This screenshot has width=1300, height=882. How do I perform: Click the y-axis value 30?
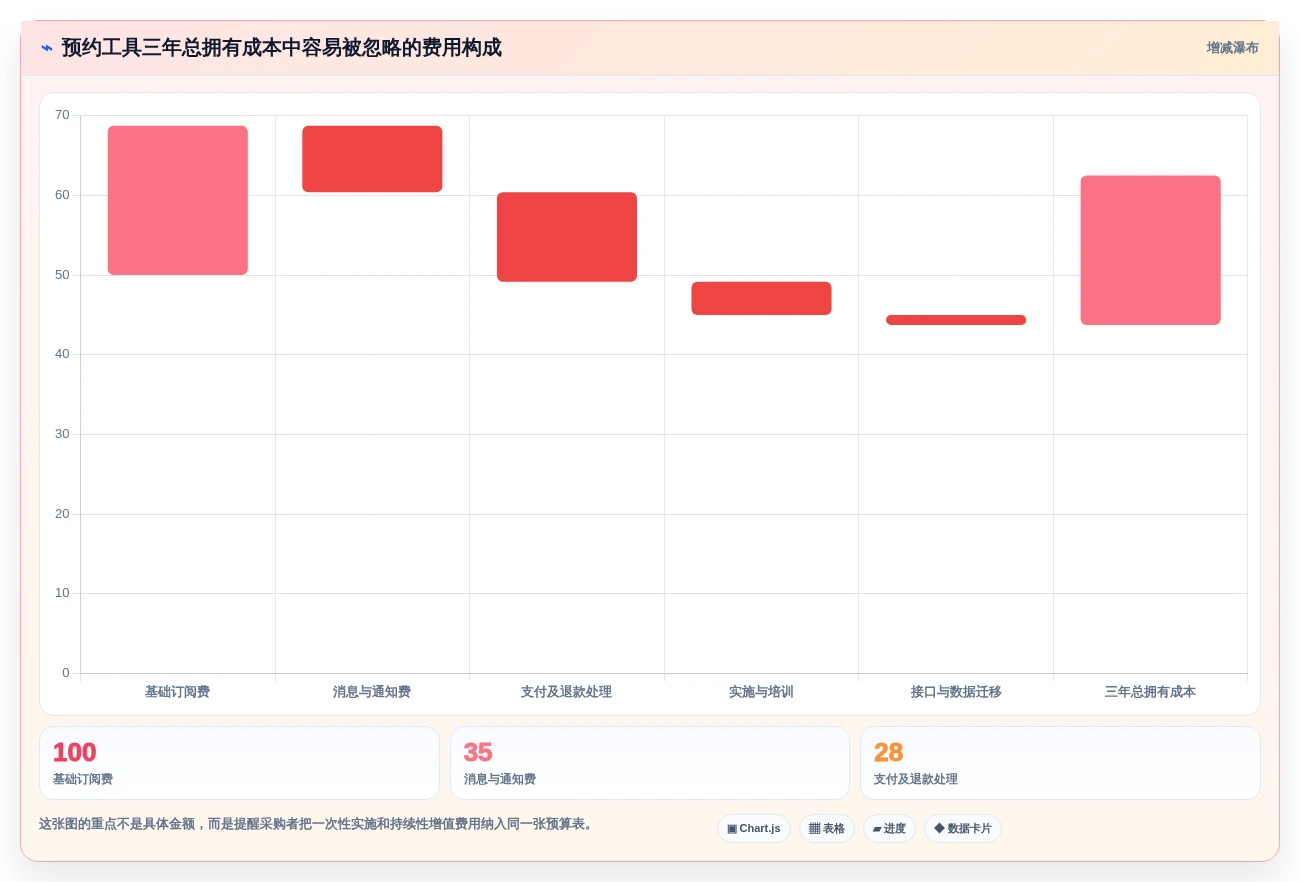pos(62,434)
